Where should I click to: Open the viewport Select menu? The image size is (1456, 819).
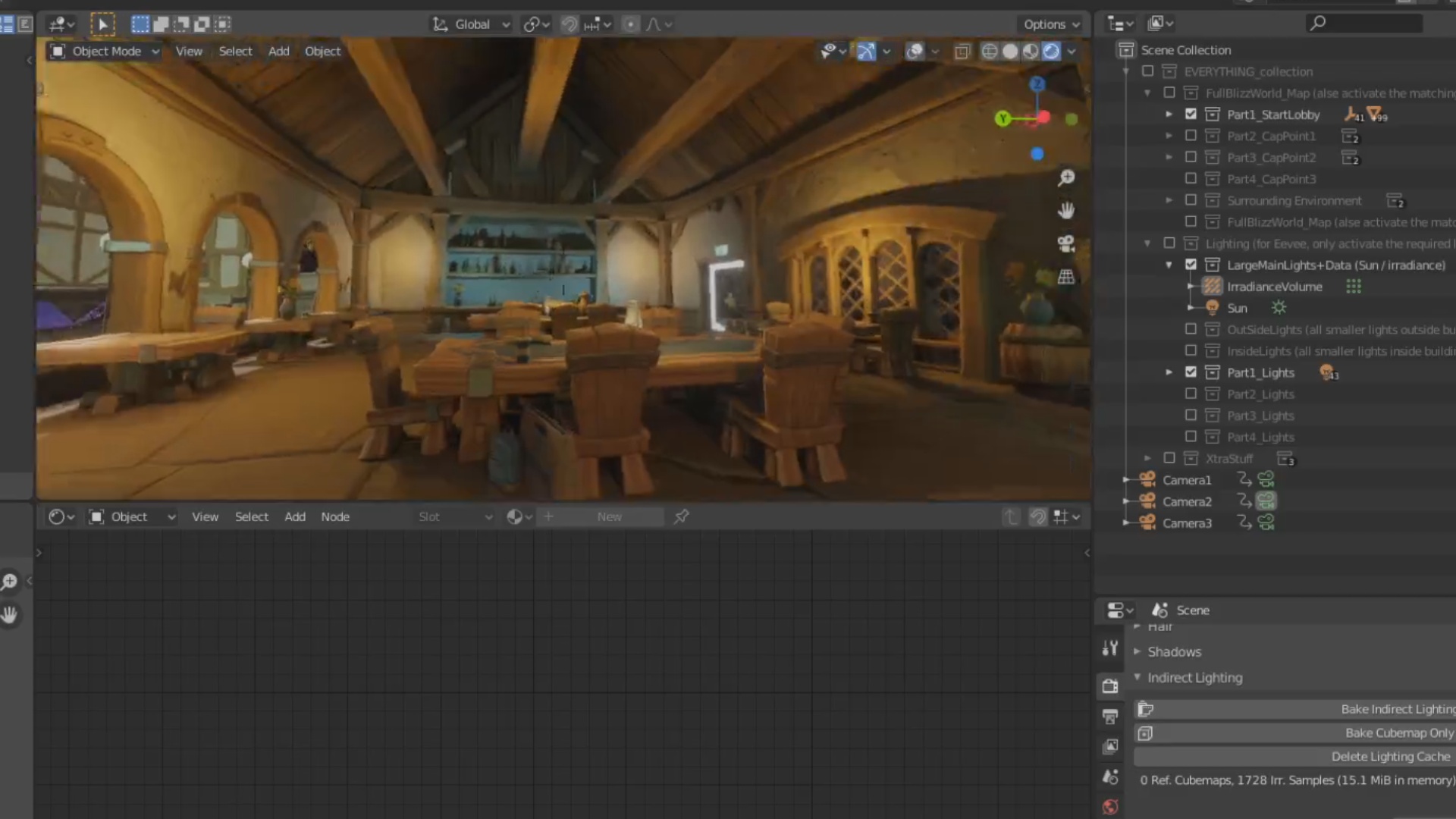point(235,51)
